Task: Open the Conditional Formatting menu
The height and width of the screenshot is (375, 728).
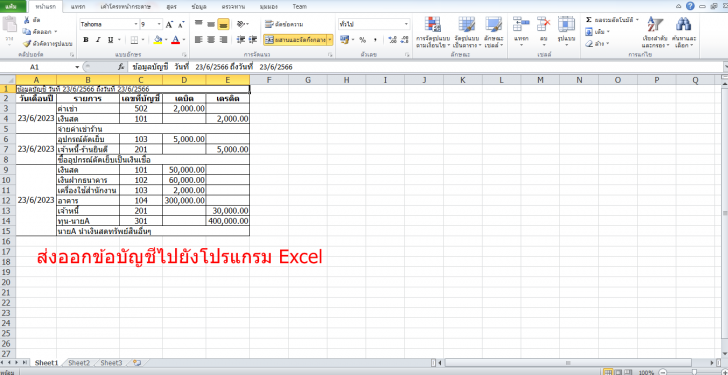Action: point(433,32)
